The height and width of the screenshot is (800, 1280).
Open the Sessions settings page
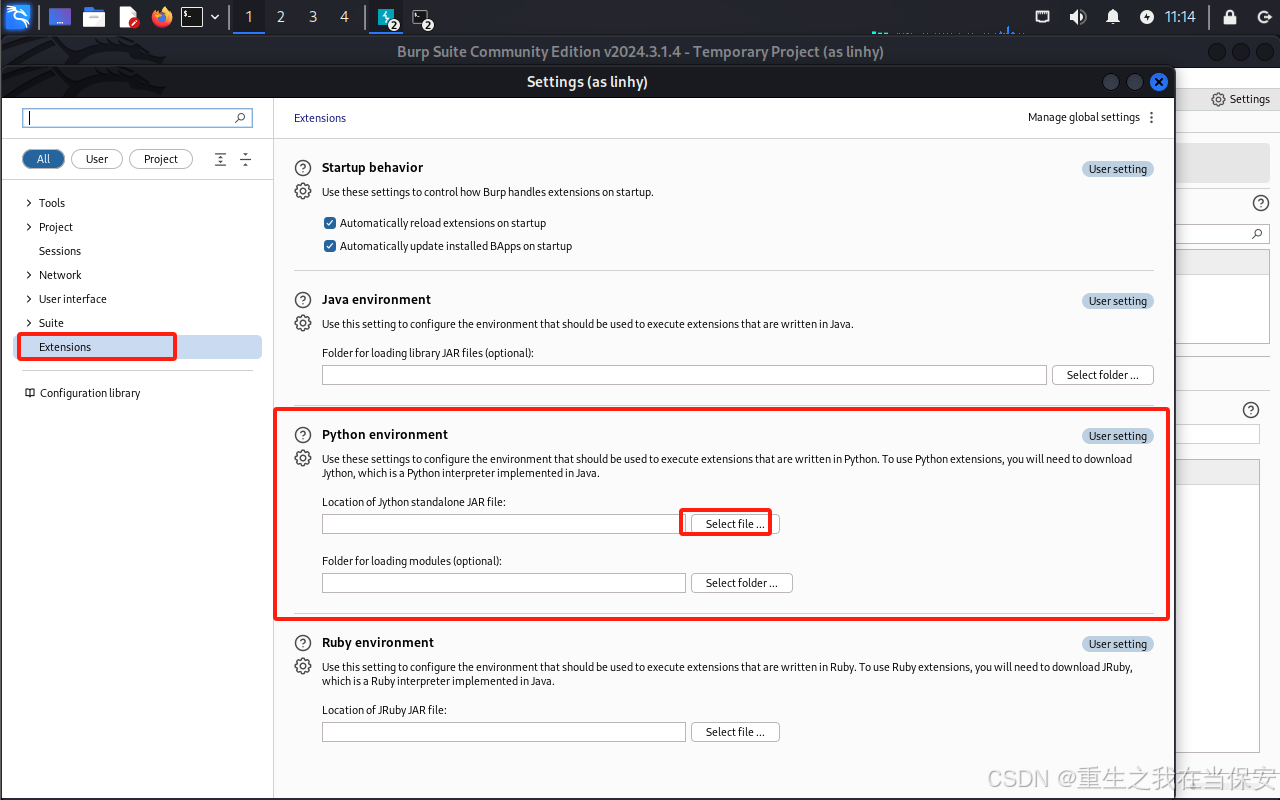60,251
